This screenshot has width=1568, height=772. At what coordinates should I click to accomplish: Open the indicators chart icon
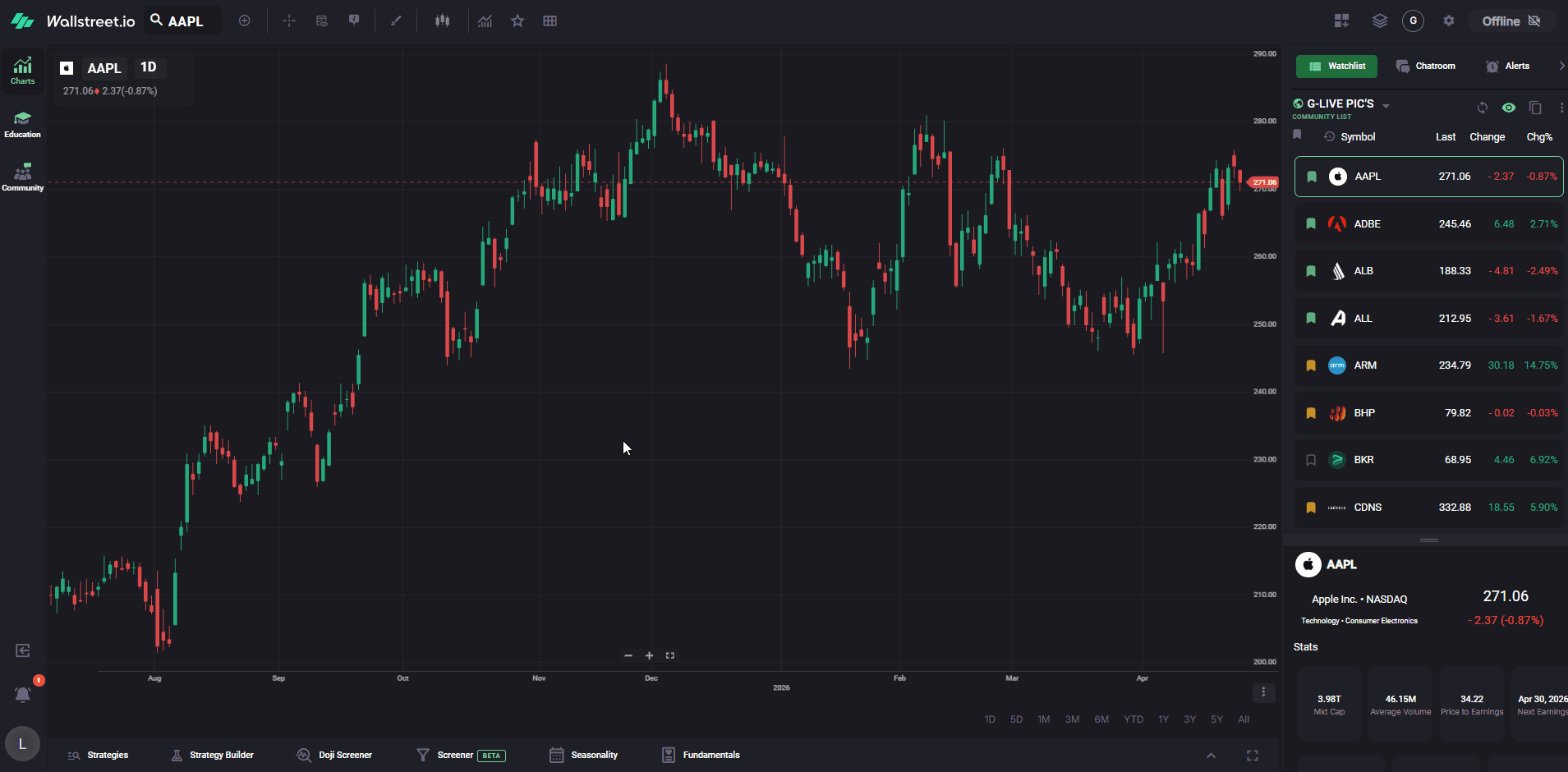tap(485, 21)
